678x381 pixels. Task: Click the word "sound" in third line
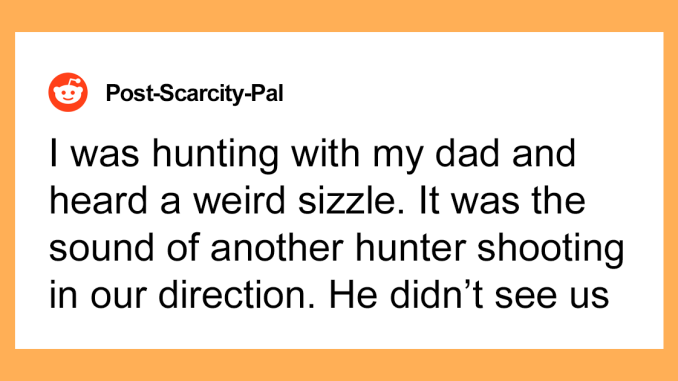click(x=102, y=248)
